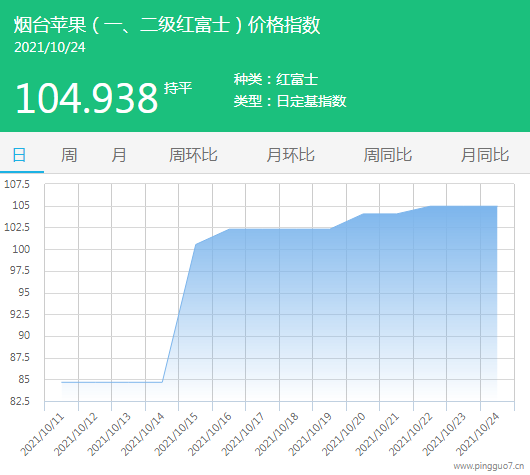Click the www.pingguo7.cn watermark link
The height and width of the screenshot is (475, 530).
[x=489, y=466]
